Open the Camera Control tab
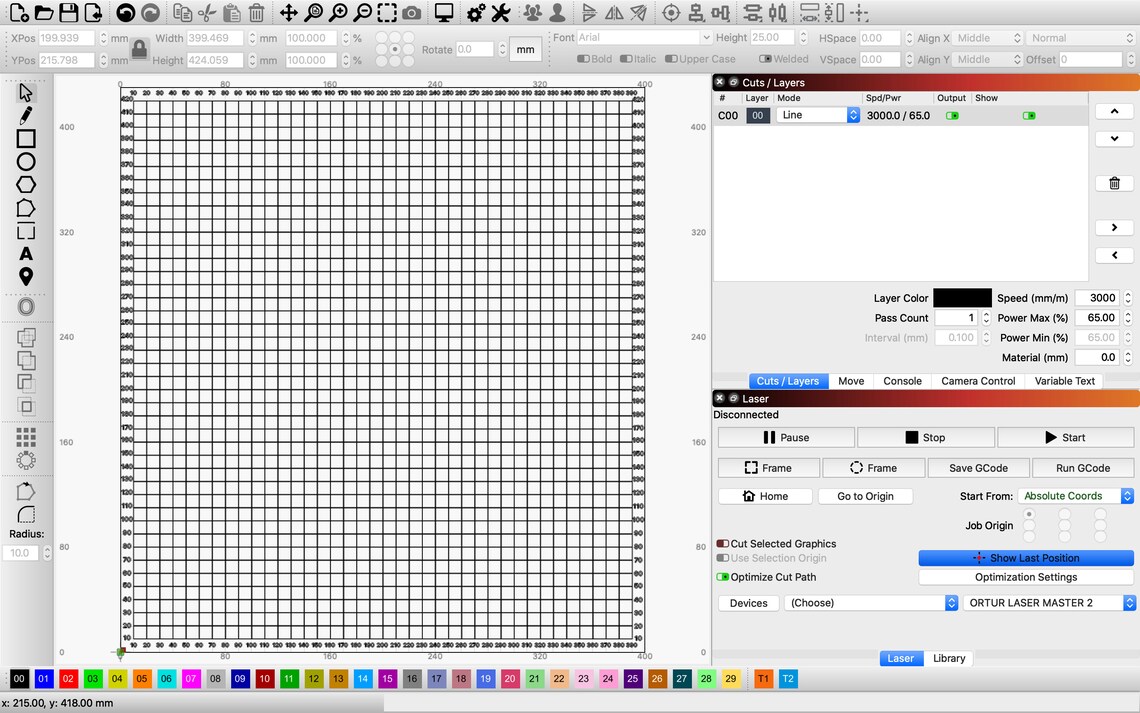The image size is (1140, 713). click(x=977, y=381)
